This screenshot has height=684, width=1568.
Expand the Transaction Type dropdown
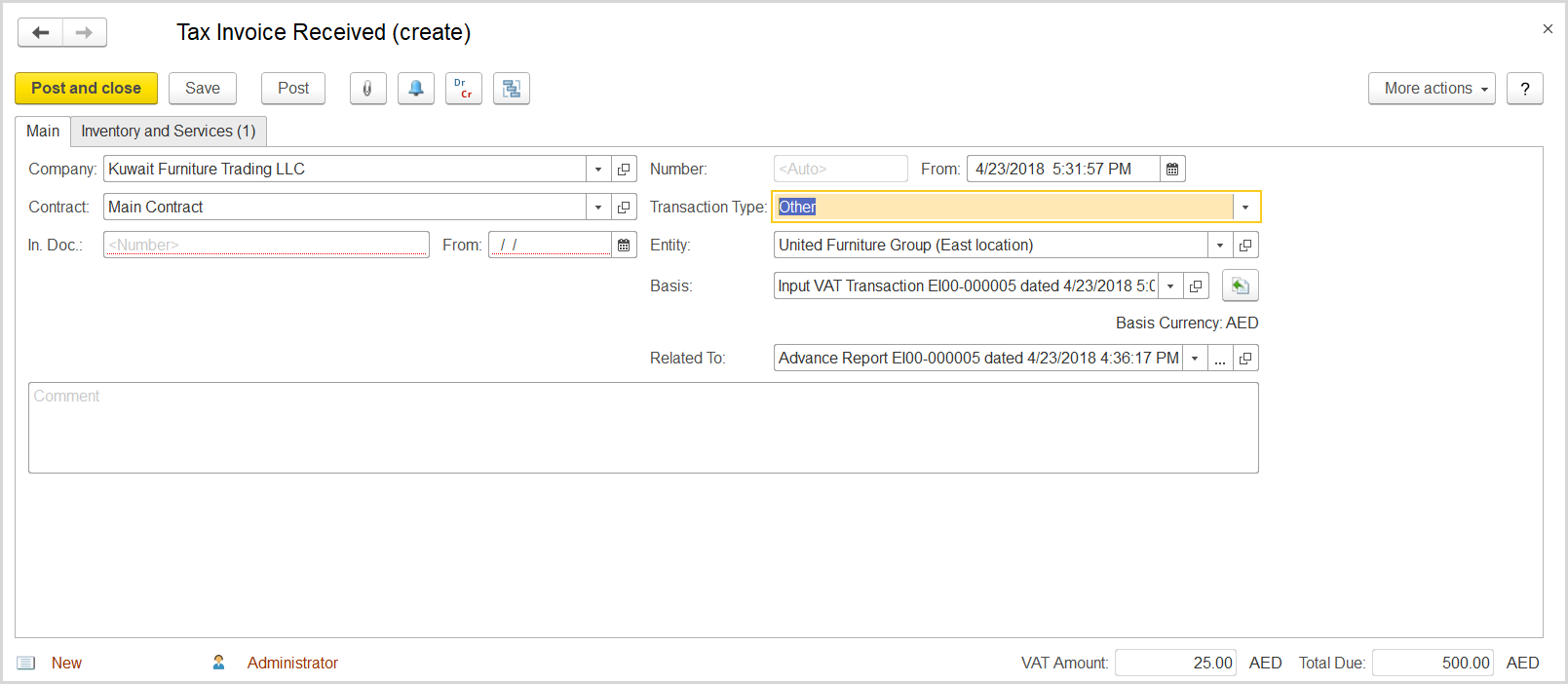coord(1245,207)
